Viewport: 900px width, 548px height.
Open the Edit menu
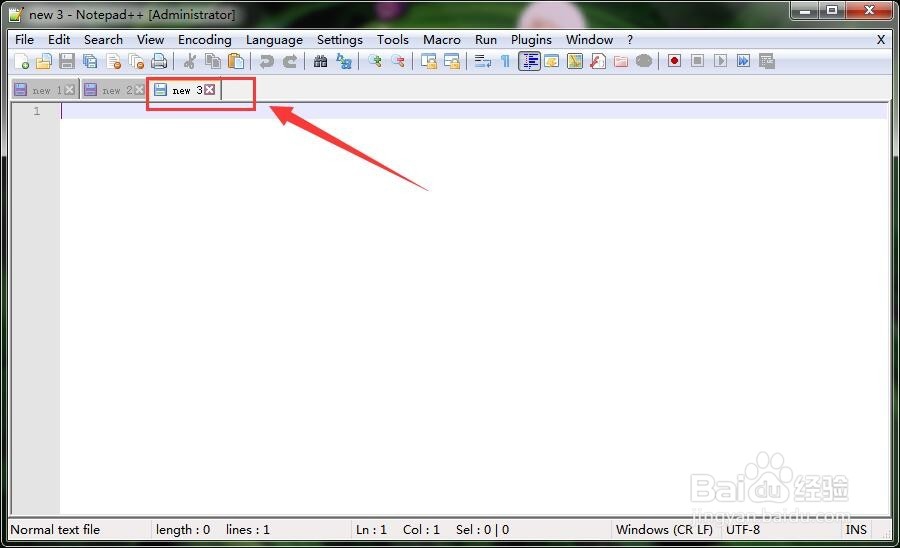[59, 40]
